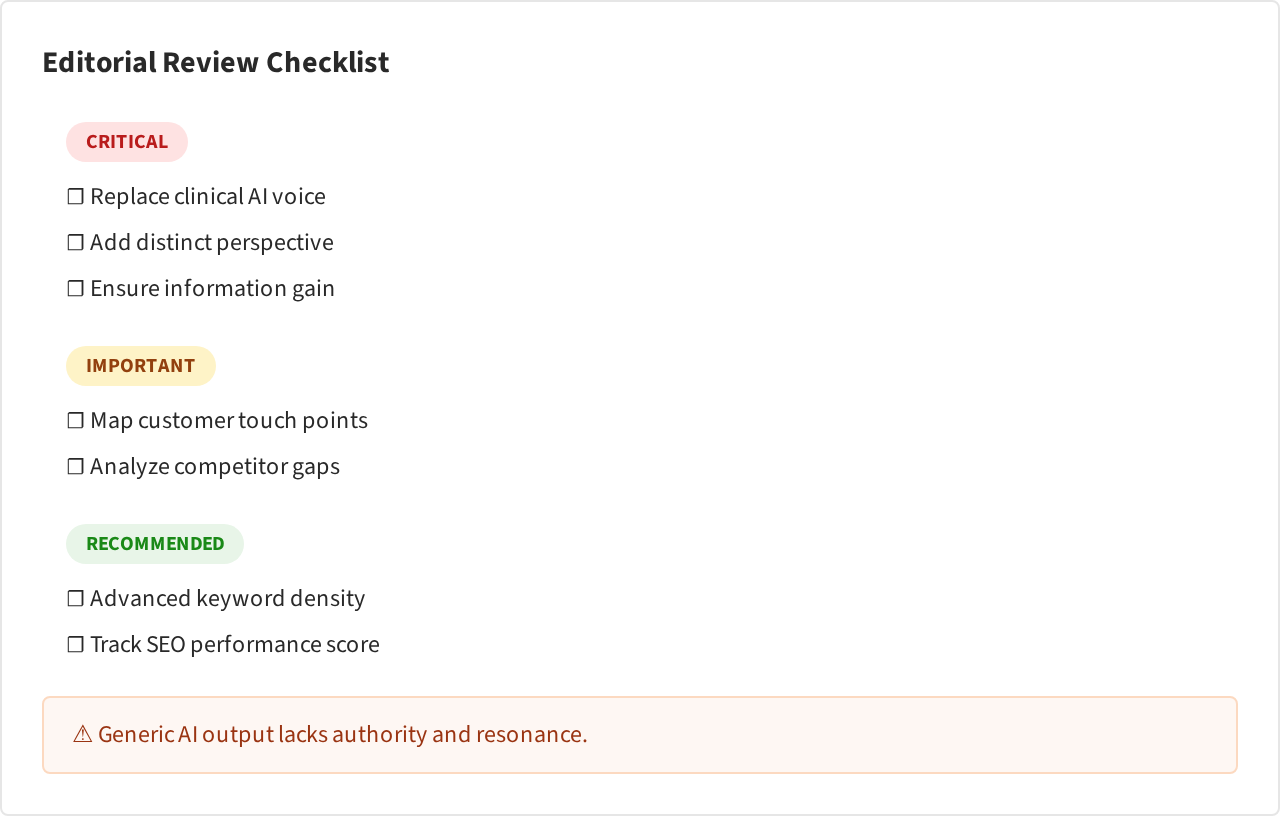Tick the Track SEO performance score checkbox
Image resolution: width=1280 pixels, height=816 pixels.
coord(75,645)
